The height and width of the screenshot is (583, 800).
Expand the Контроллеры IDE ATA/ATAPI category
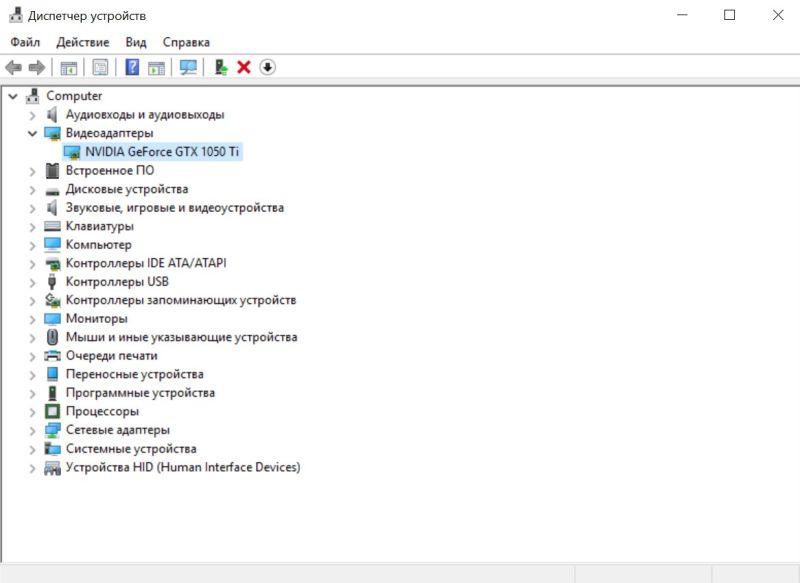(32, 264)
